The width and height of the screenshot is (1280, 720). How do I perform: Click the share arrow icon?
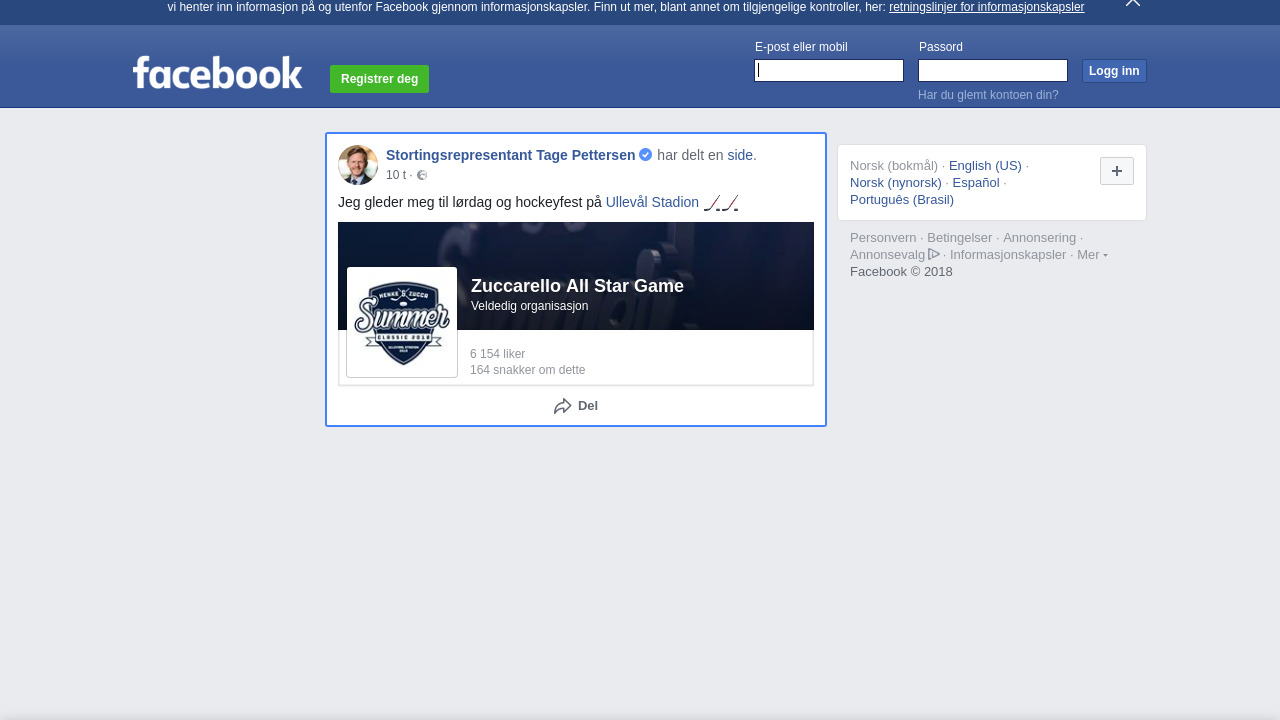click(563, 406)
